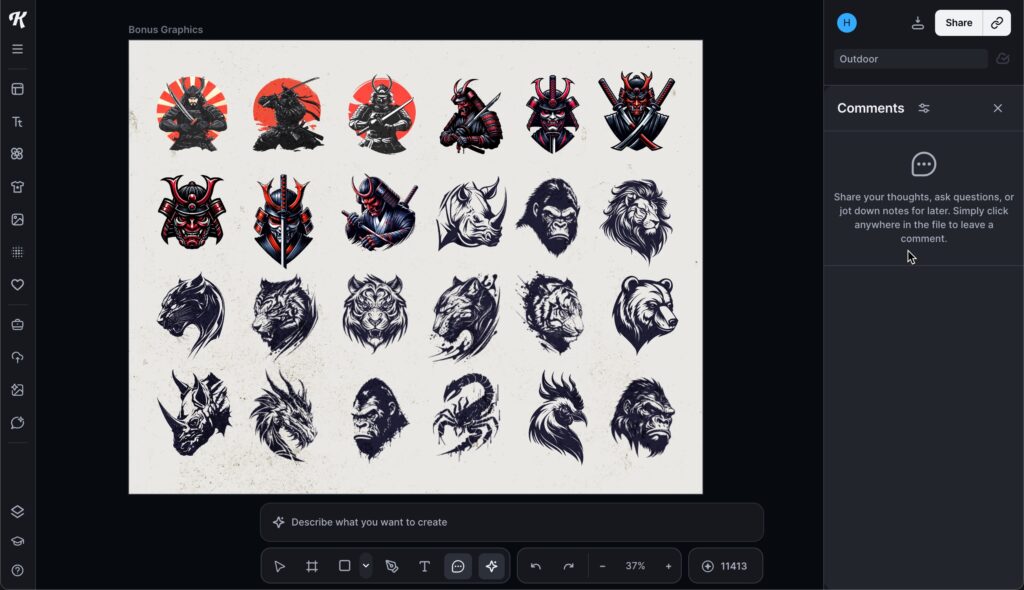This screenshot has height=590, width=1024.
Task: Click the cloud save status icon
Action: 1003,59
